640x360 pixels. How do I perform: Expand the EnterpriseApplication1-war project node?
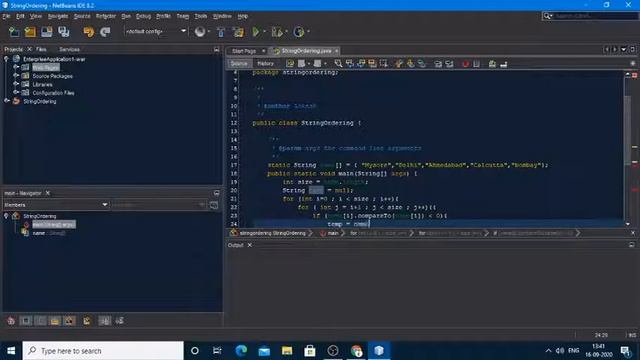(x=6, y=59)
